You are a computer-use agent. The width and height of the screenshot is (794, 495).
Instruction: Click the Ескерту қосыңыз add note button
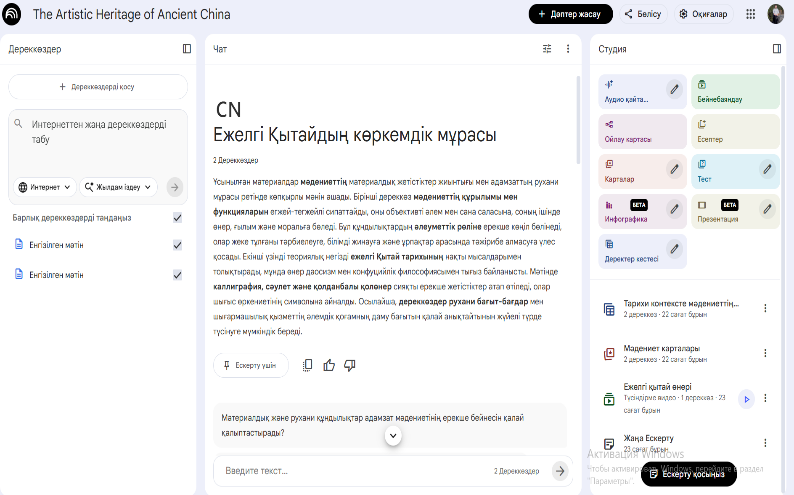click(688, 474)
